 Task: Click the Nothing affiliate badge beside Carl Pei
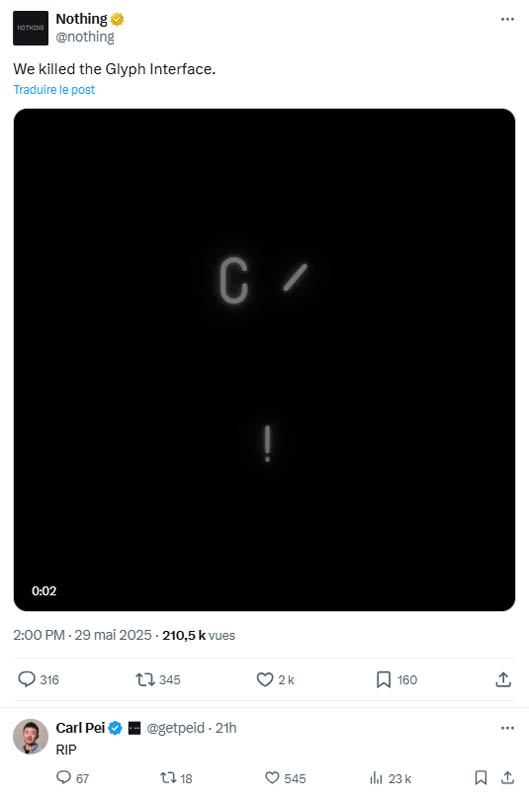(134, 728)
